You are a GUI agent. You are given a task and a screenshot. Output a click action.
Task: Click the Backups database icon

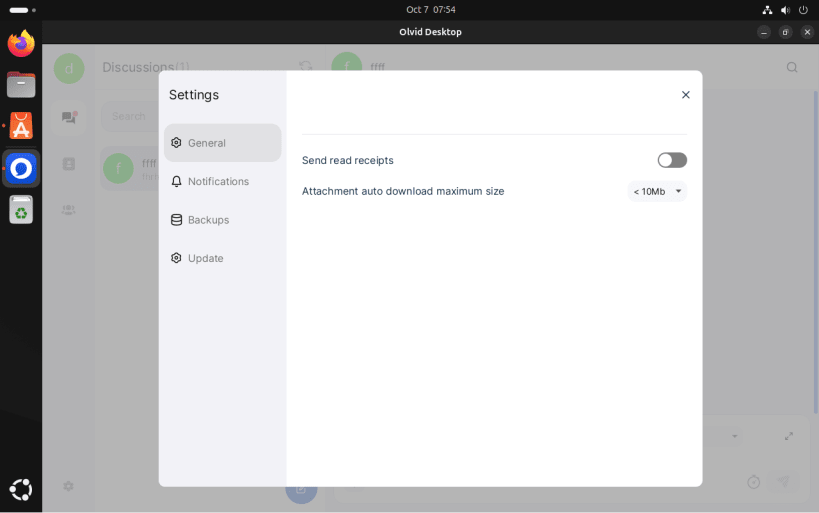[177, 220]
